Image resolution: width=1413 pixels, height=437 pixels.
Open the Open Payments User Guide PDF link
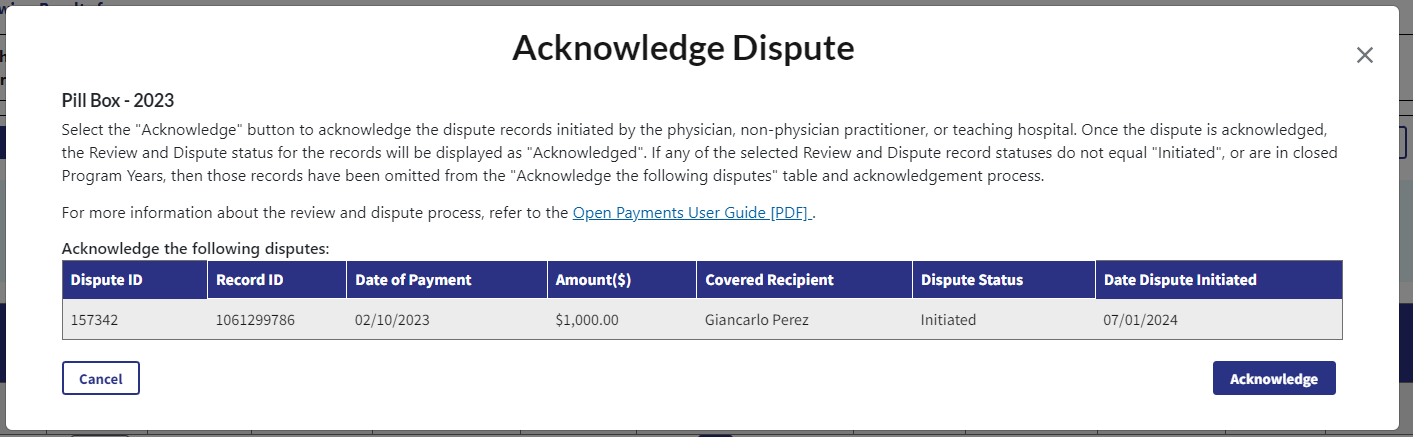[692, 213]
